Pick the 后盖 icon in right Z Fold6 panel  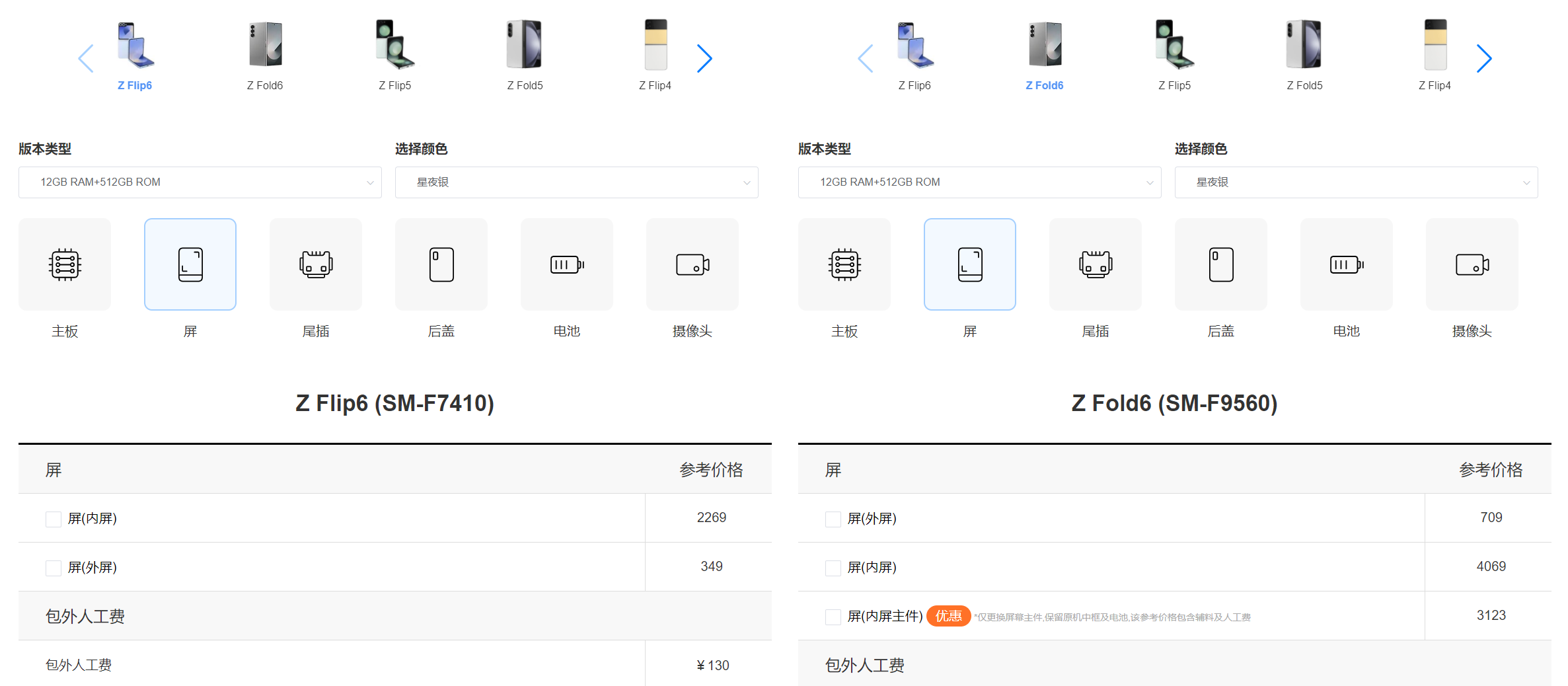coord(1221,264)
